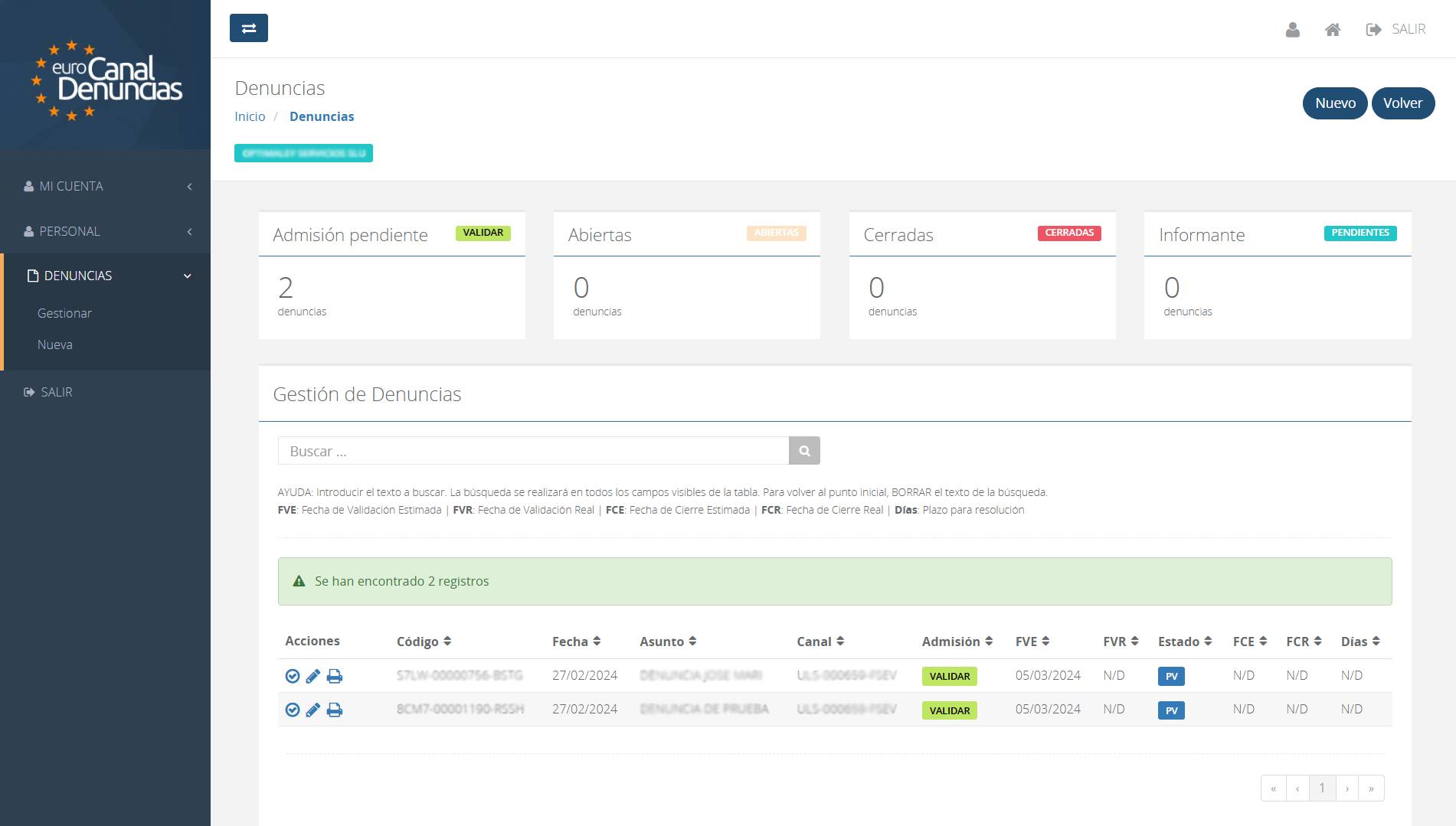Sort table by Fecha column
Viewport: 1456px width, 826px height.
576,642
